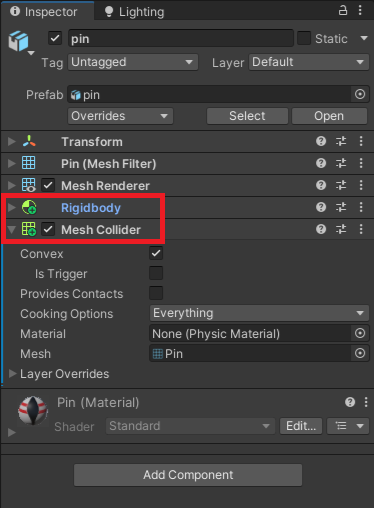Screen dimensions: 374x508
Task: Open Material field object picker
Action: 360,333
